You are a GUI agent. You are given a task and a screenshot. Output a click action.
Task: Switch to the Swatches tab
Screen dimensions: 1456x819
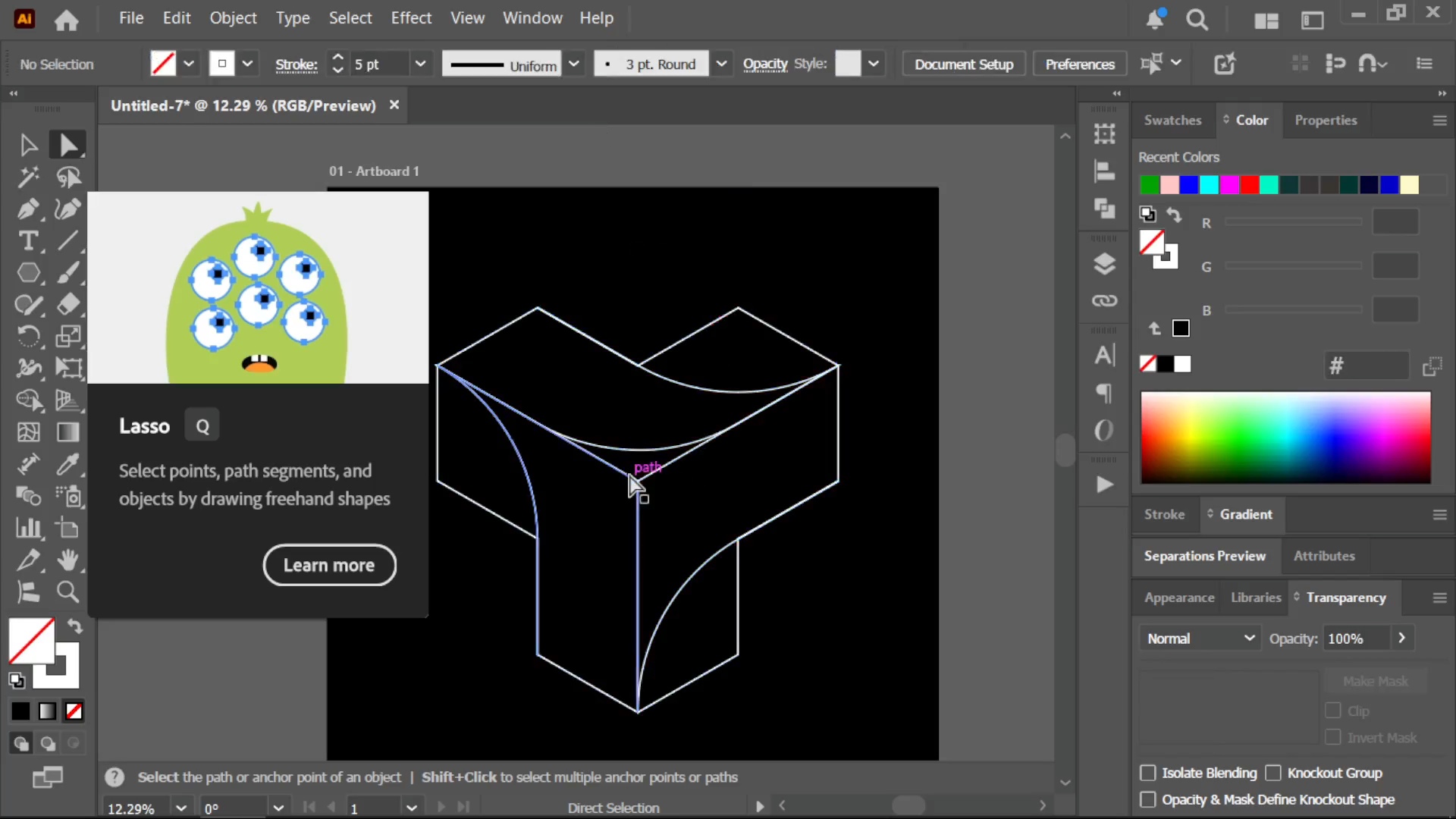click(x=1172, y=120)
